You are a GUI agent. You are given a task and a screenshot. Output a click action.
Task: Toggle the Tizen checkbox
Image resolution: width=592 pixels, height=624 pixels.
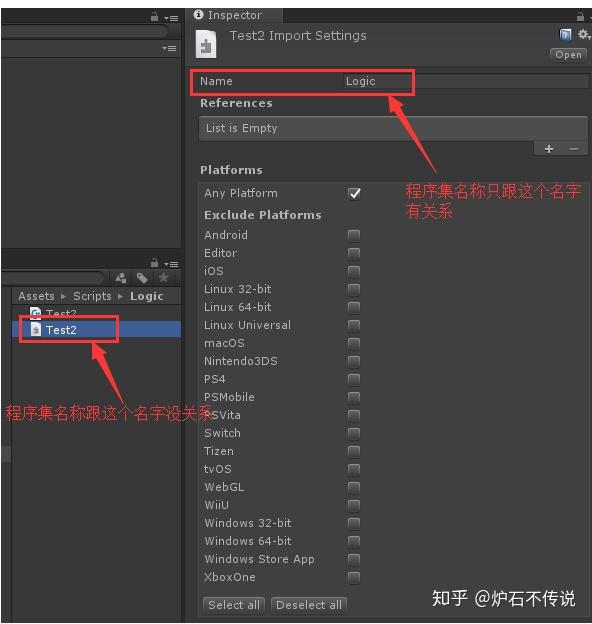point(354,451)
